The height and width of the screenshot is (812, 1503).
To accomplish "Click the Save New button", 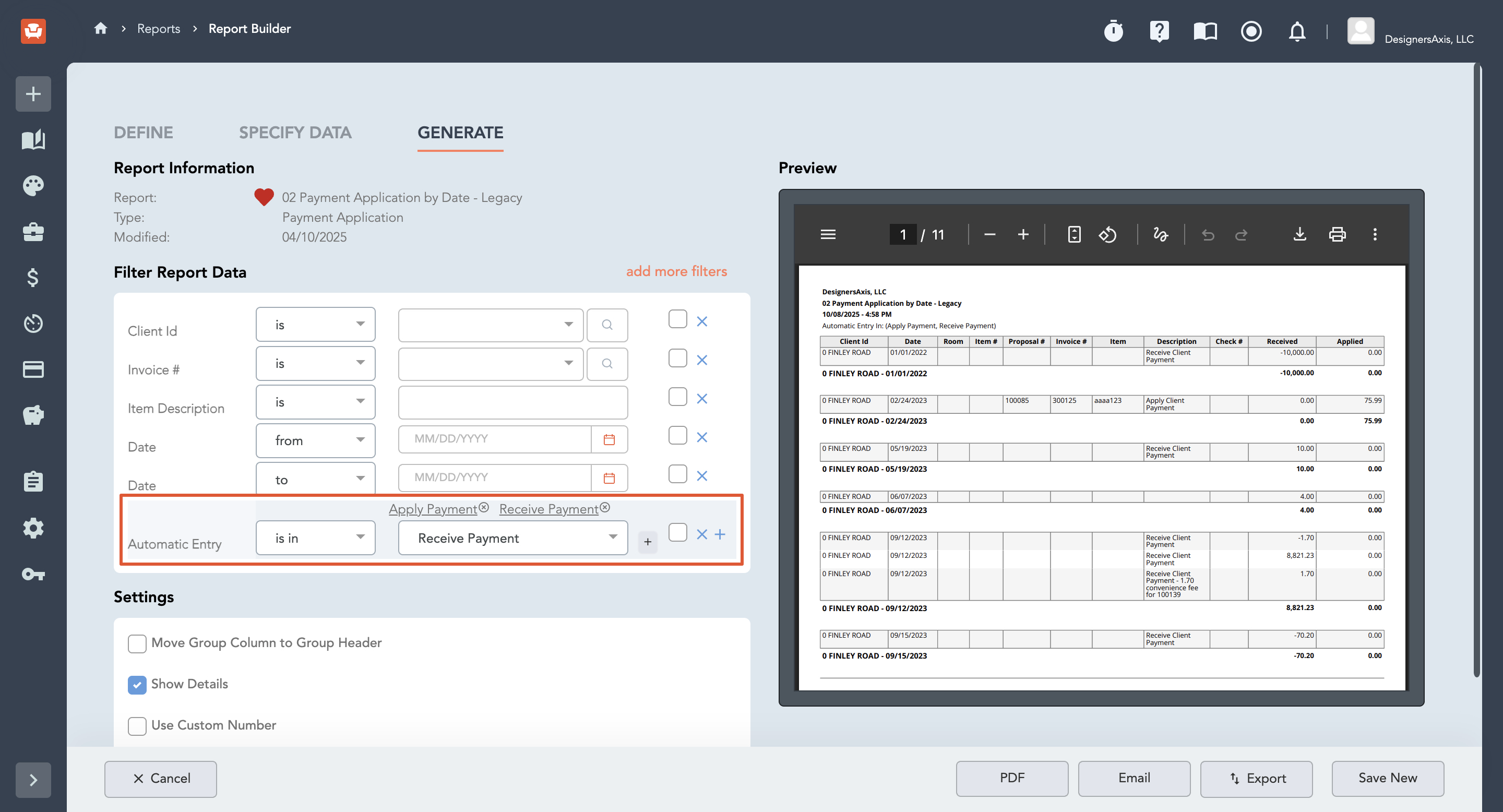I will pyautogui.click(x=1388, y=778).
